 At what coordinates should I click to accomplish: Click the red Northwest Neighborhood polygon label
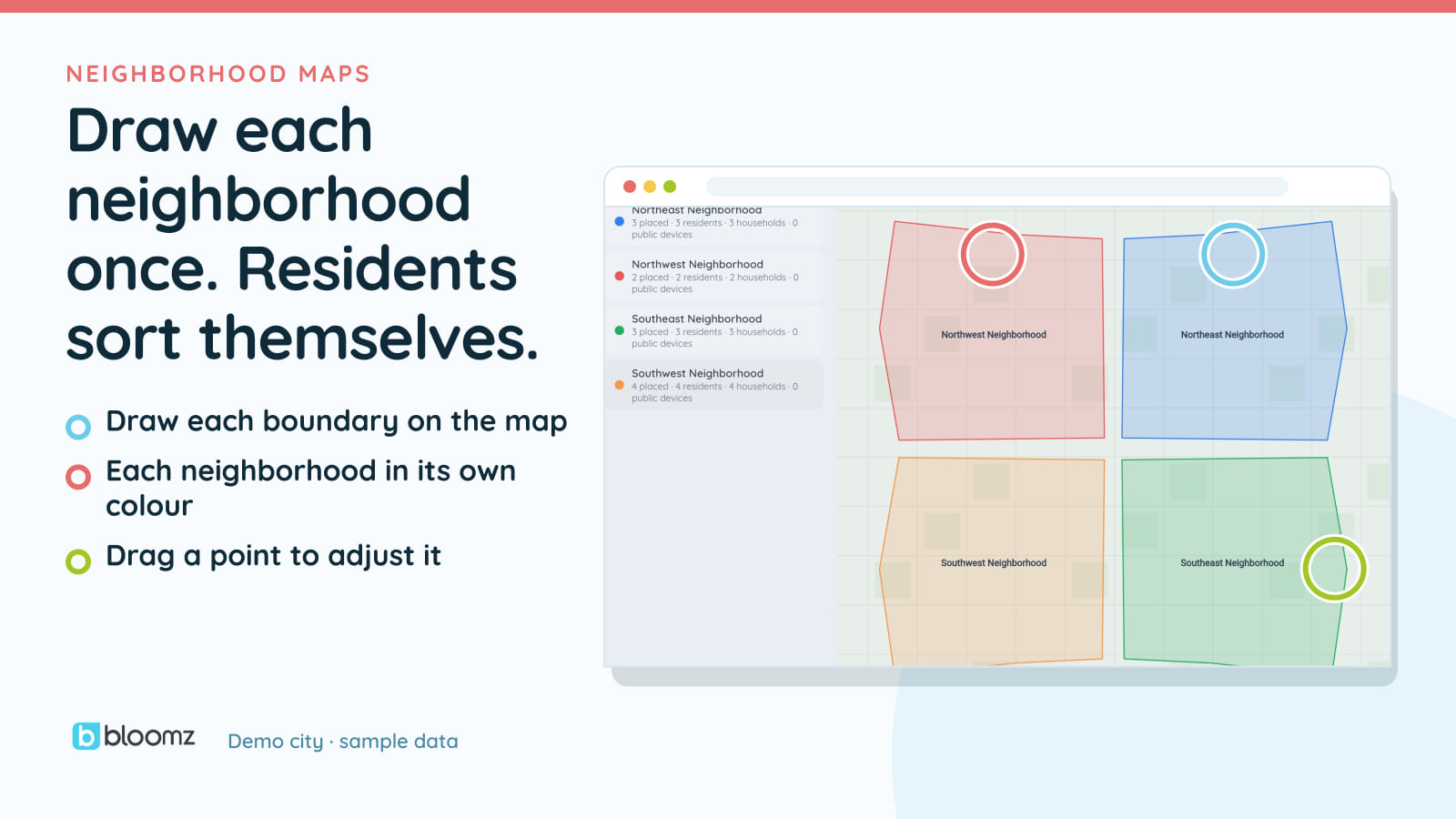coord(994,335)
